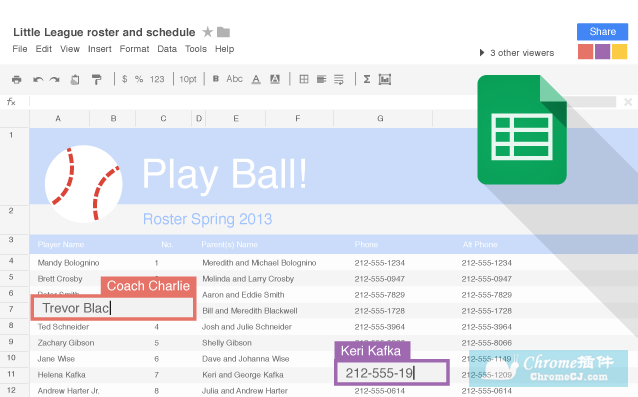Click the Mandy Bolognino cell

click(68, 263)
